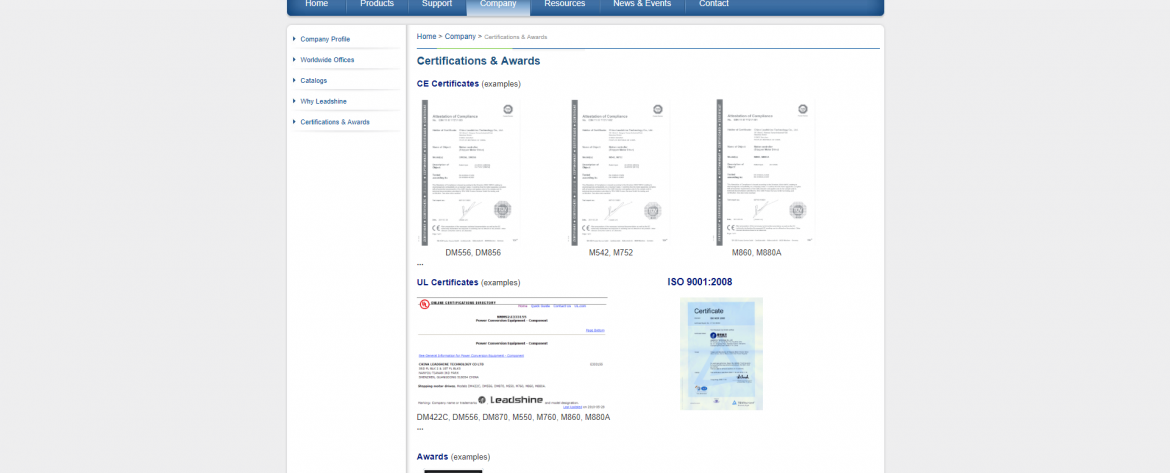The height and width of the screenshot is (473, 1170).
Task: Click the 'Certifications & Awards' page heading
Action: pos(478,61)
